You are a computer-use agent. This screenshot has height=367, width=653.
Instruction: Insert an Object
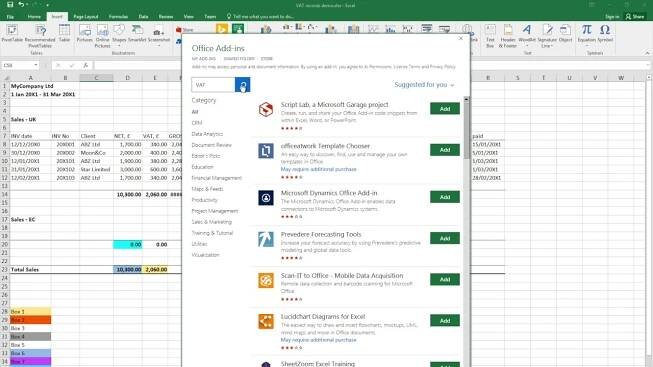pyautogui.click(x=565, y=33)
